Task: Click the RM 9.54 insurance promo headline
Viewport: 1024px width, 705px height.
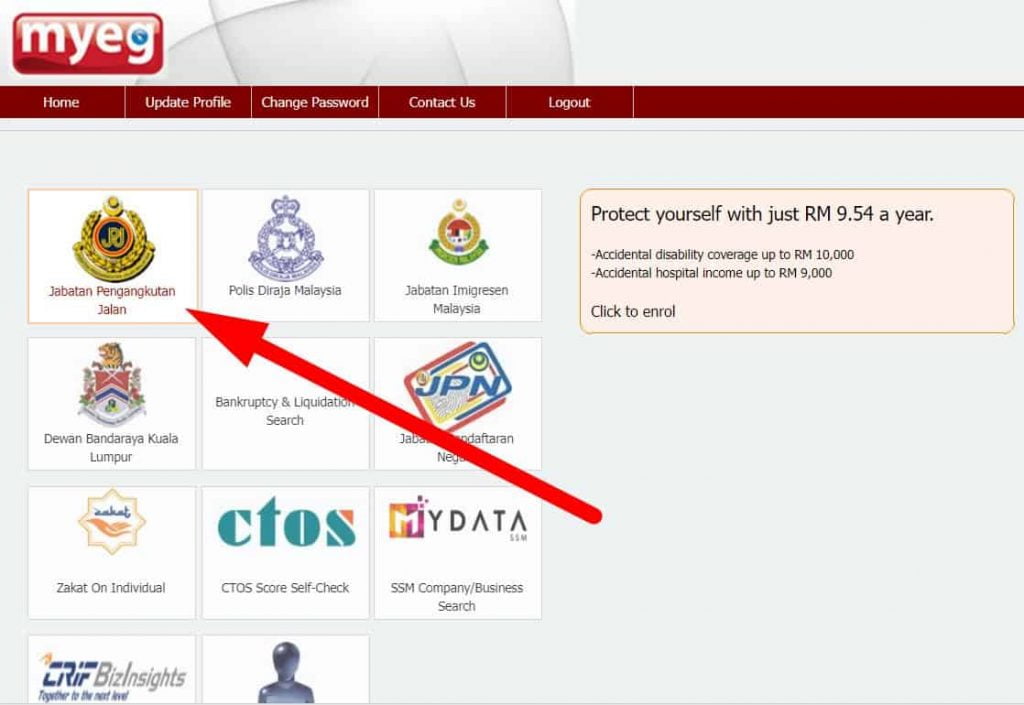Action: 762,214
